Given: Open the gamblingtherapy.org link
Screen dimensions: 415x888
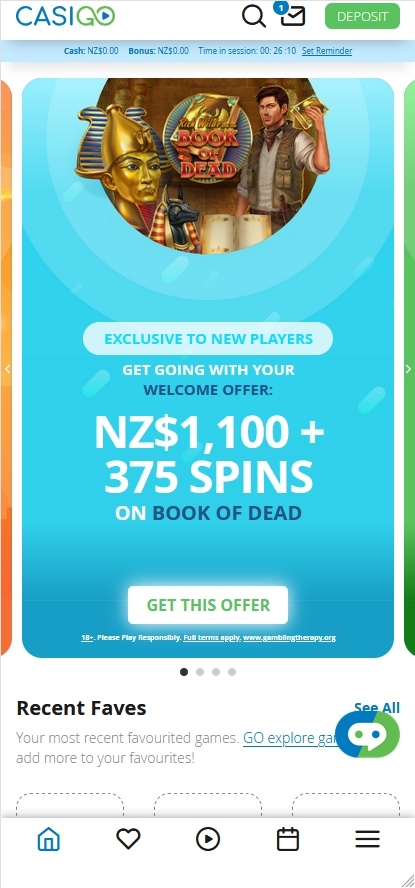Looking at the screenshot, I should pyautogui.click(x=289, y=638).
